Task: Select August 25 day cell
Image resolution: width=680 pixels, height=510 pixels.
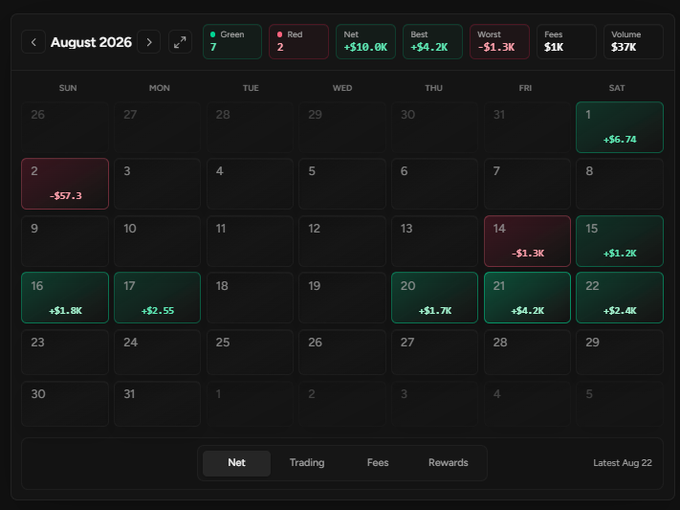Action: click(x=250, y=352)
